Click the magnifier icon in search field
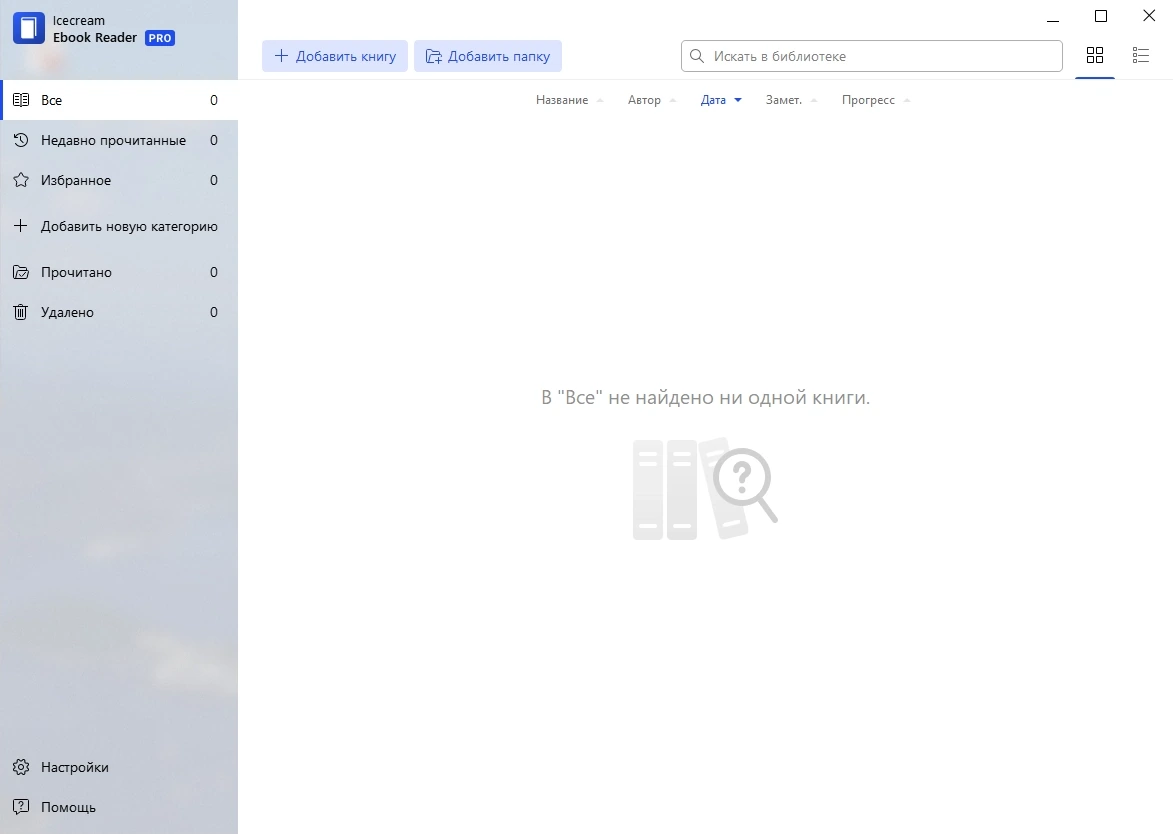1173x834 pixels. pos(696,56)
